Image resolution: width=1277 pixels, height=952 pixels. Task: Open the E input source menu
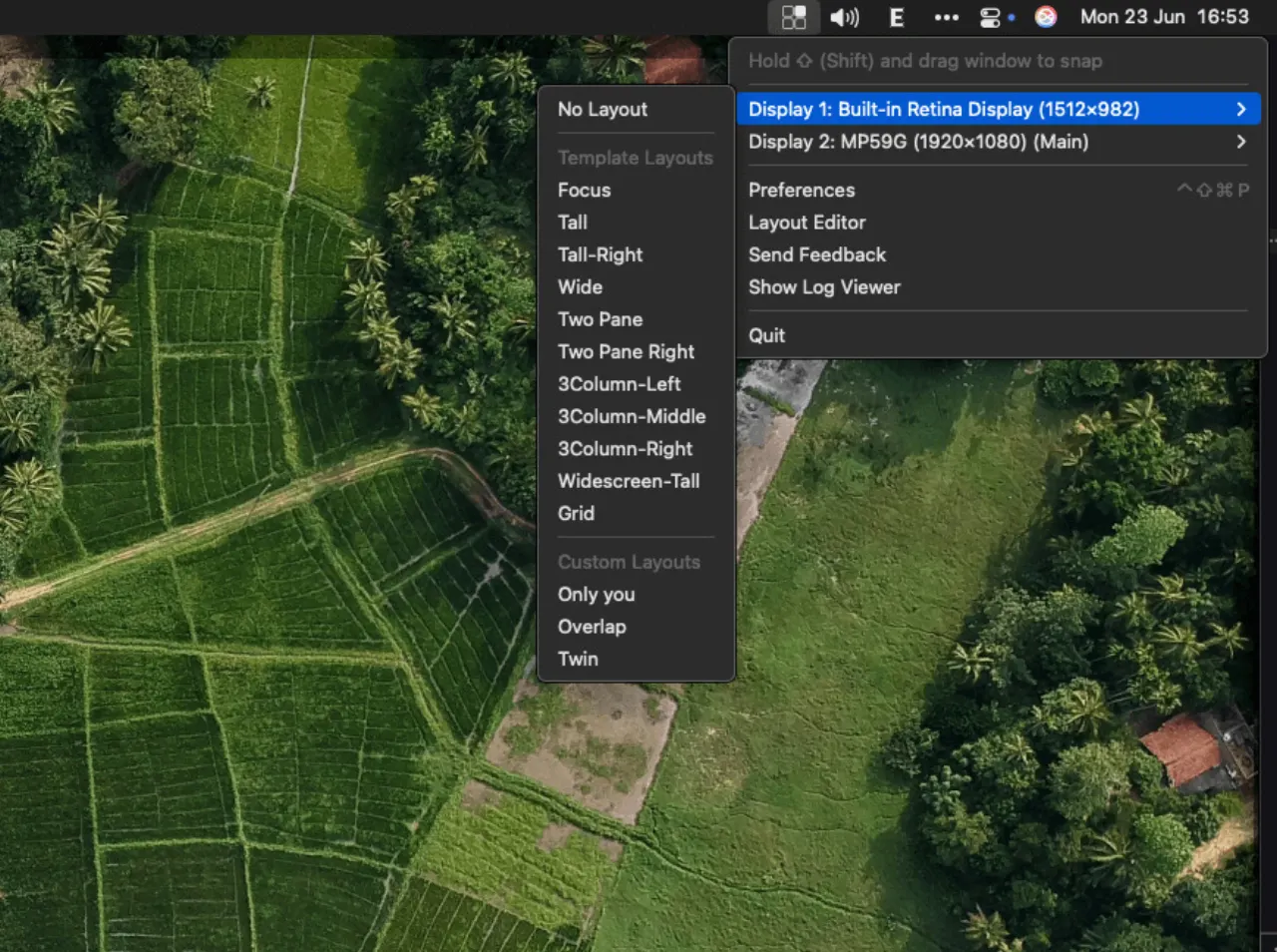tap(897, 17)
